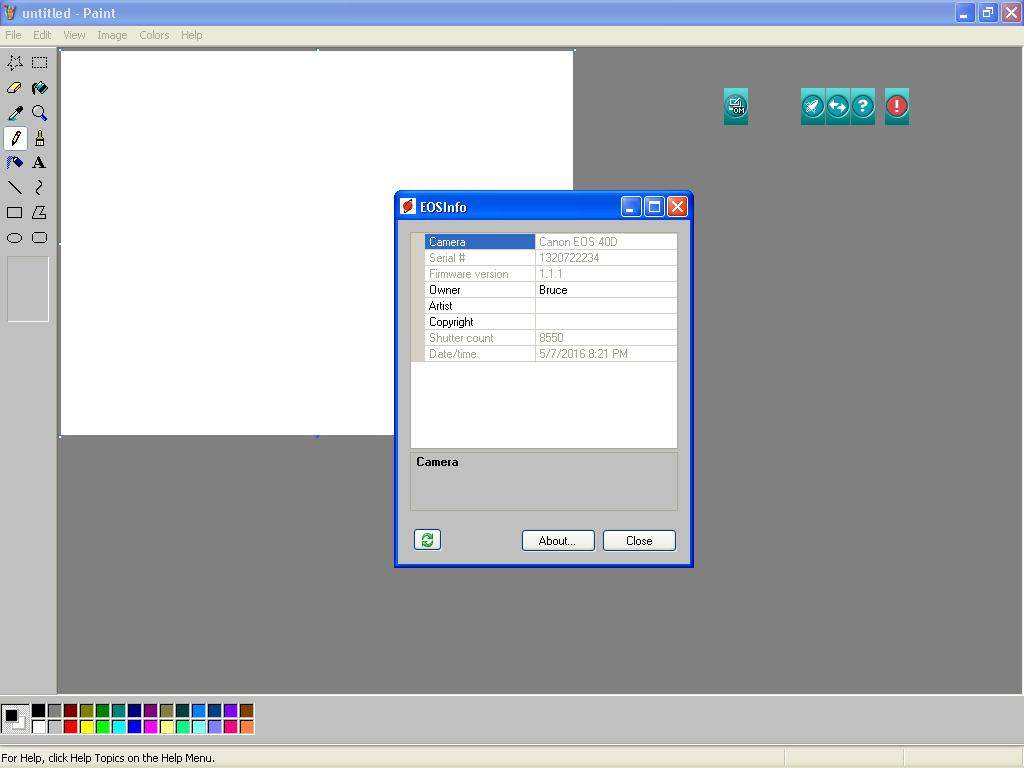Open the Colors menu
This screenshot has height=768, width=1024.
(x=154, y=35)
